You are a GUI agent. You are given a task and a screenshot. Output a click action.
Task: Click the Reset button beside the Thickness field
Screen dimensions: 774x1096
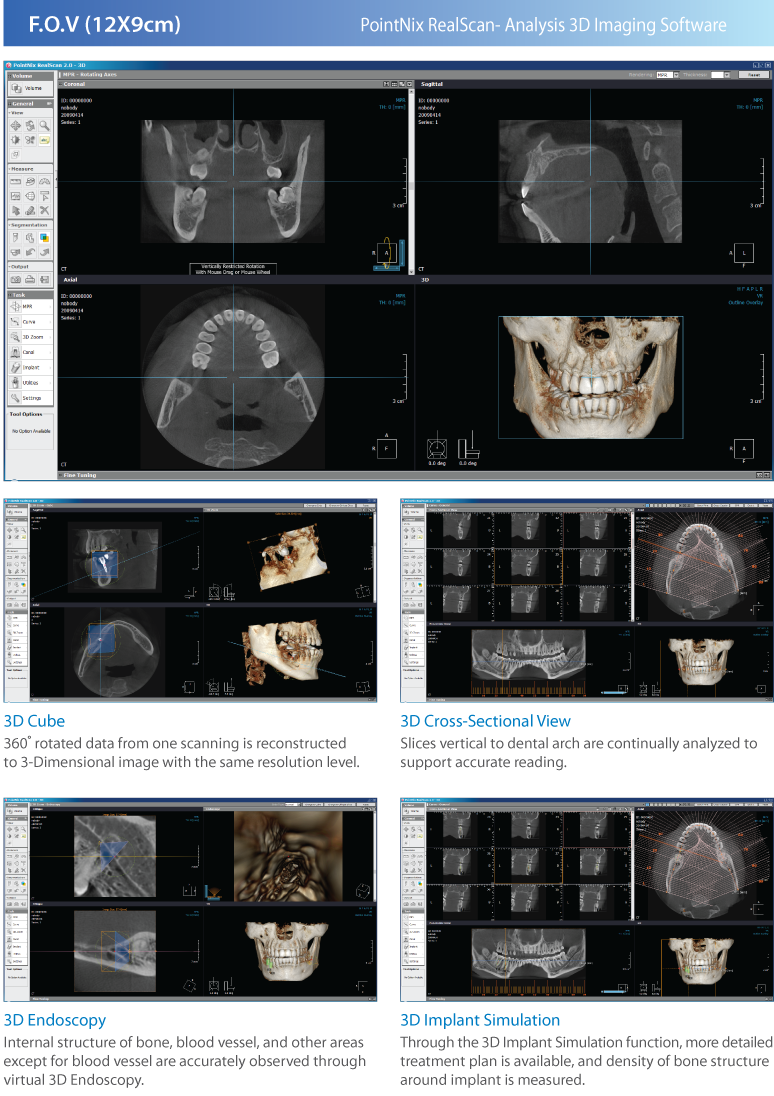754,75
